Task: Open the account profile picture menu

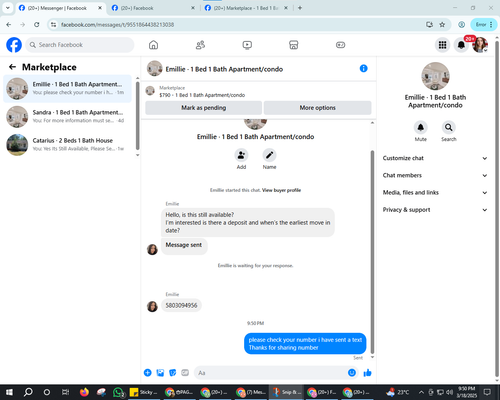Action: 480,45
